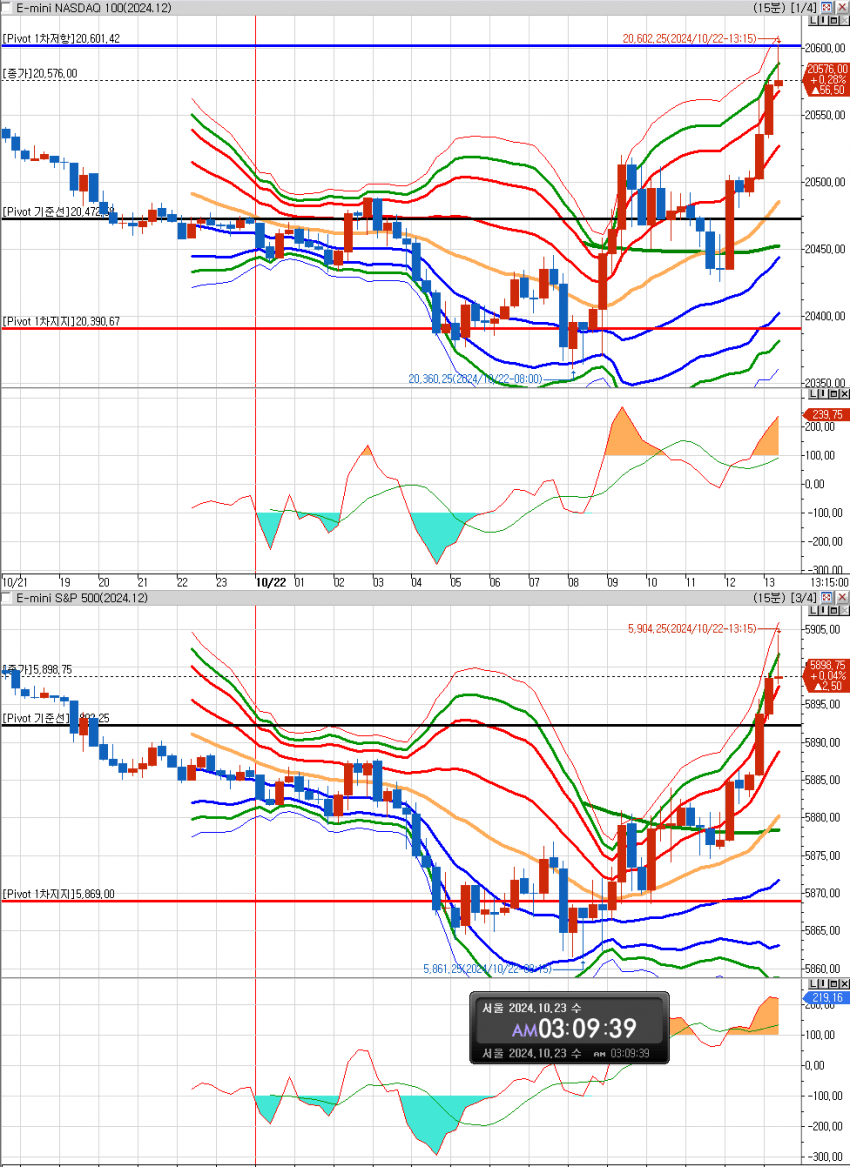The width and height of the screenshot is (850, 1167).
Task: Click the L icon on NASDAQ indicator pane
Action: [x=812, y=395]
